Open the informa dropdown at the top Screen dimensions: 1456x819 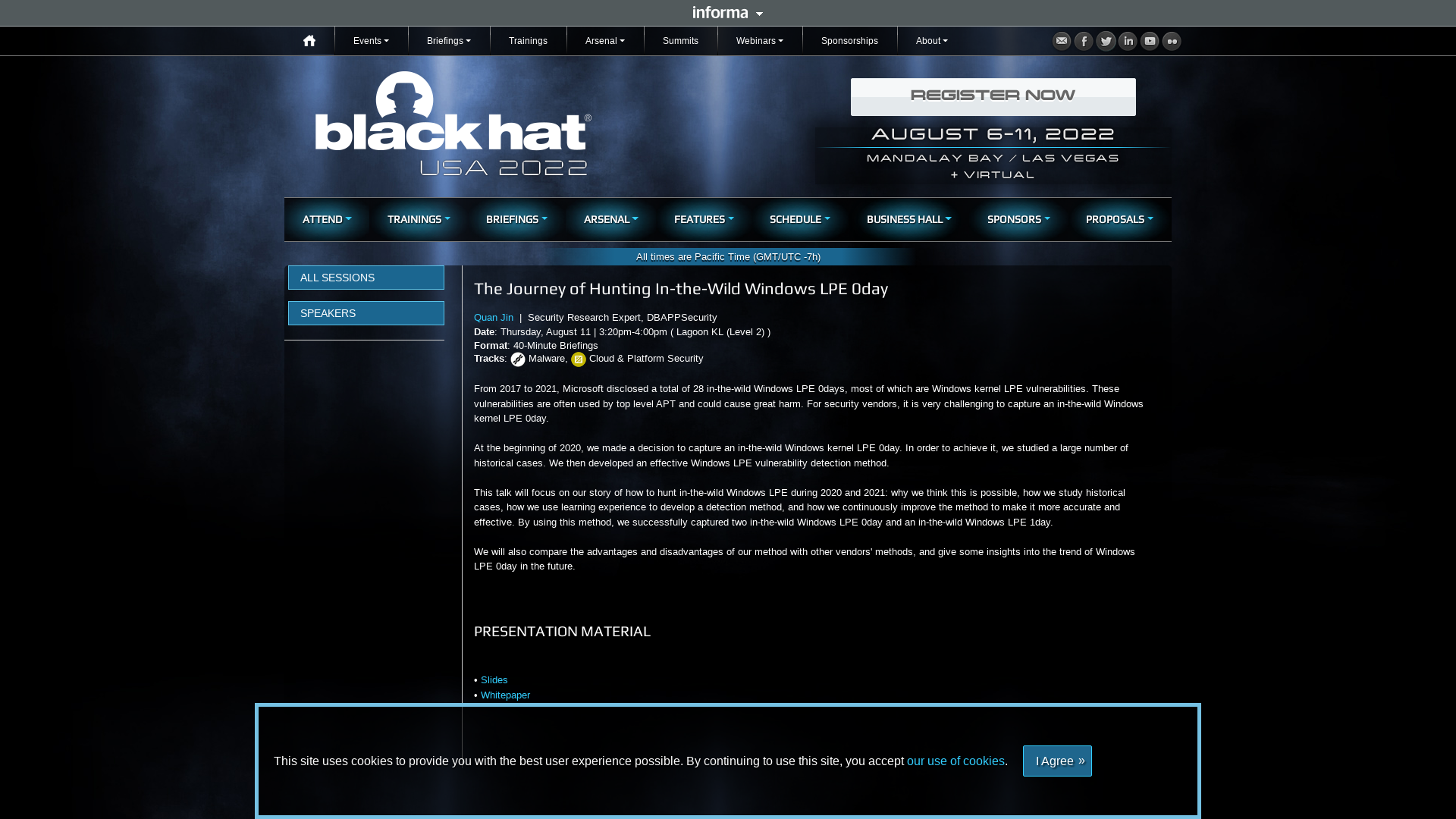[x=726, y=12]
